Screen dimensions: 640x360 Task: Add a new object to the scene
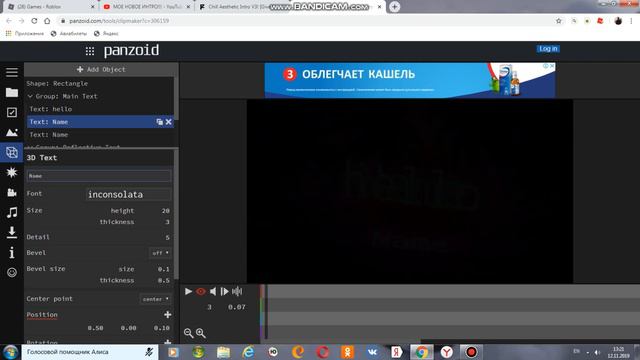click(101, 69)
